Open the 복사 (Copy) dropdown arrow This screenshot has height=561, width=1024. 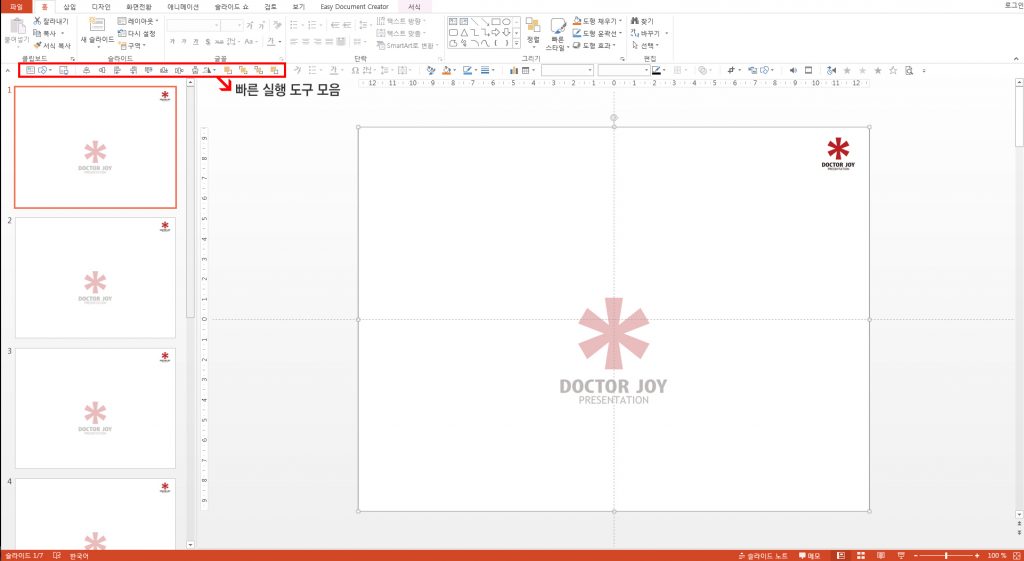tap(63, 33)
